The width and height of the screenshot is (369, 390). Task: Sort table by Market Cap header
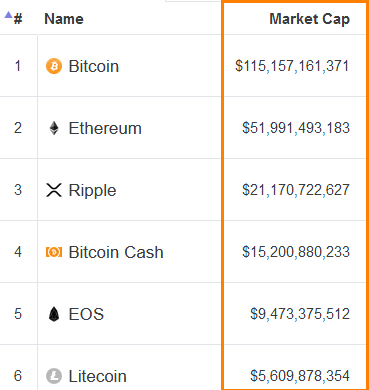[309, 19]
